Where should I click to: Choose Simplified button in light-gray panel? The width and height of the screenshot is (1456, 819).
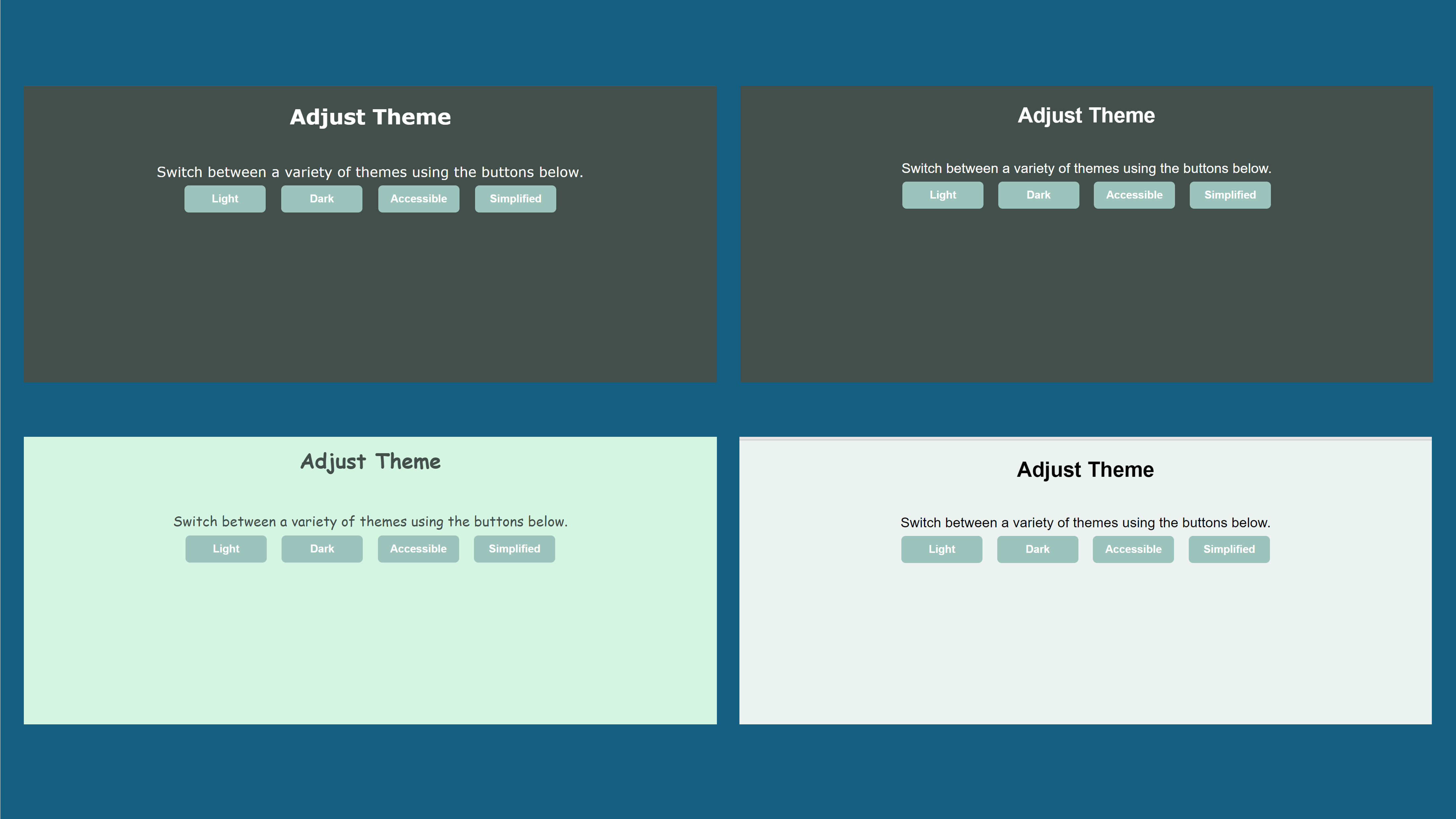pyautogui.click(x=1228, y=549)
